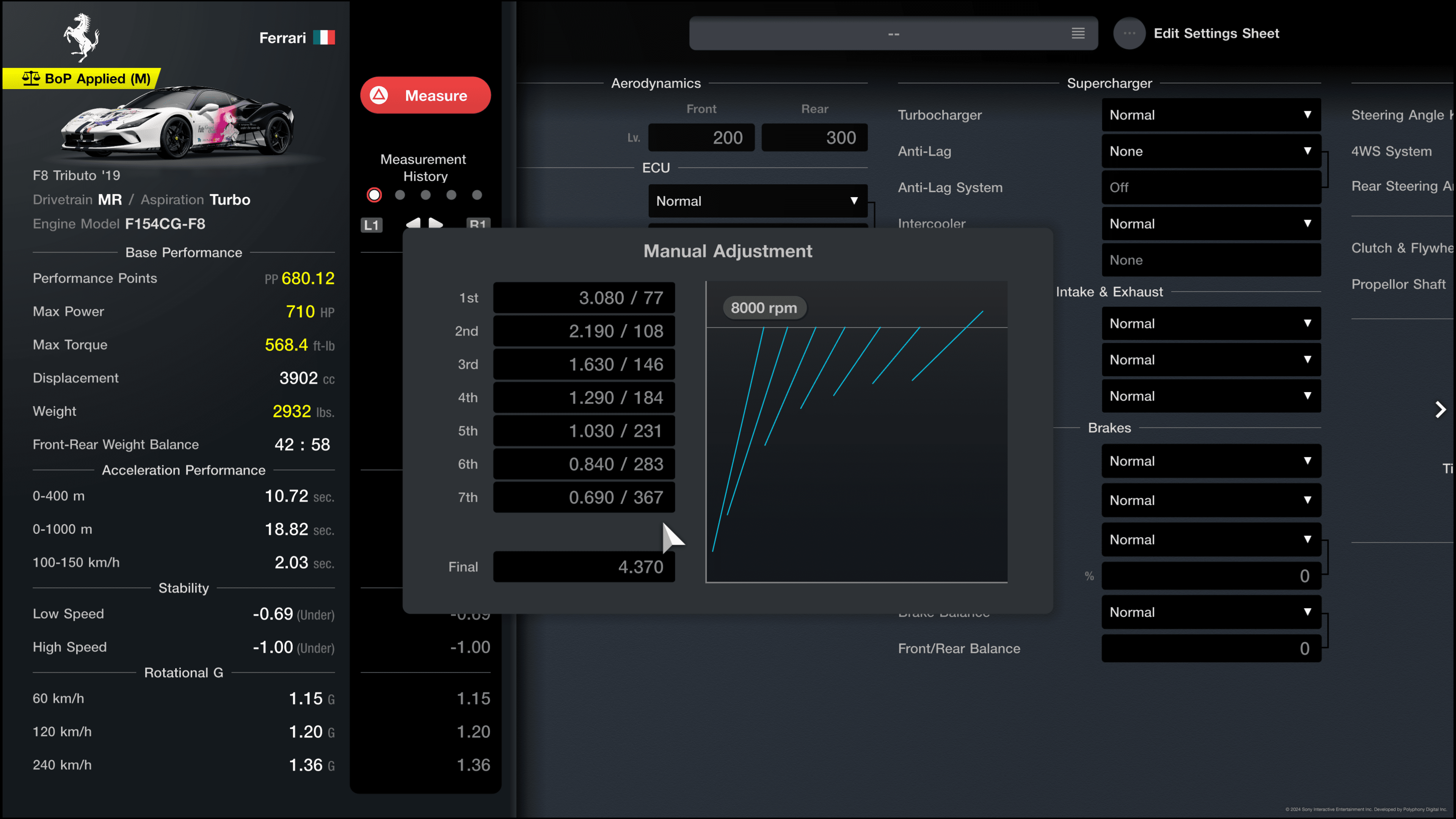Adjust 1st gear ratio 3.080 / 77
Viewport: 1456px width, 819px height.
click(x=584, y=297)
